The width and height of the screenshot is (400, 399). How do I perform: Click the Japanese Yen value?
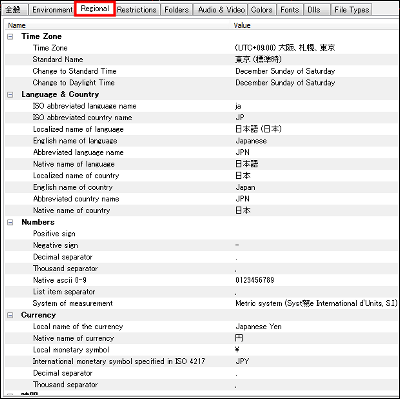(x=258, y=327)
